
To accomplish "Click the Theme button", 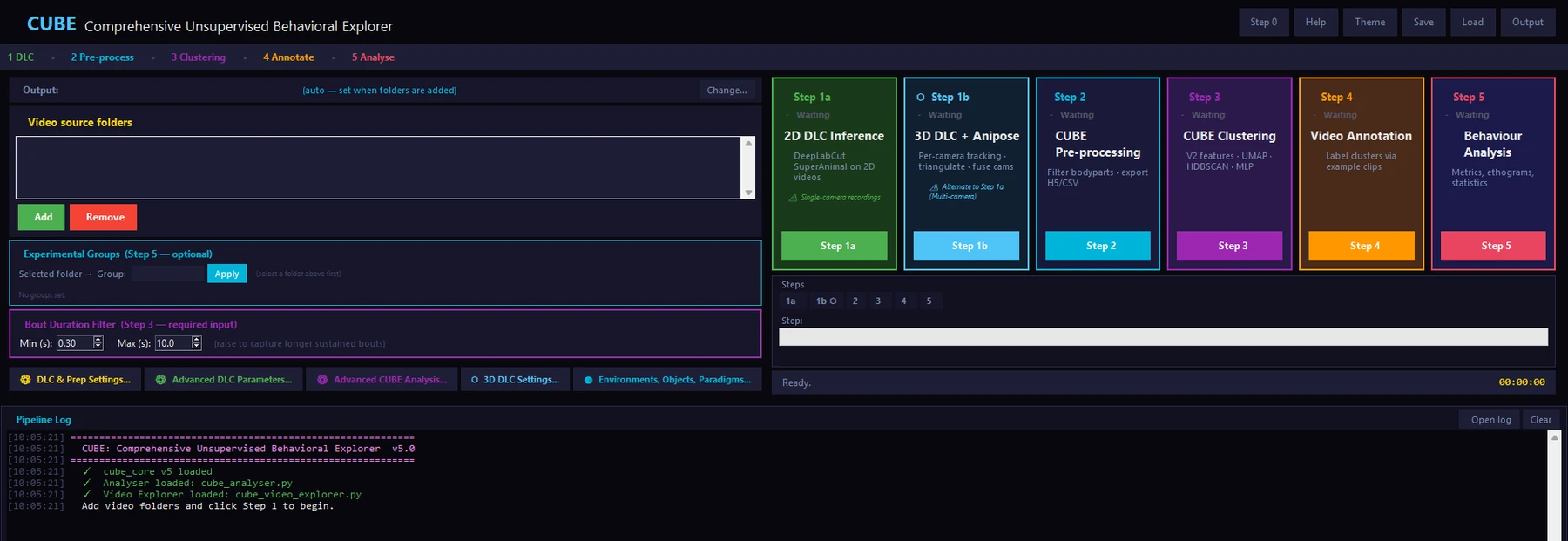I will [x=1369, y=23].
